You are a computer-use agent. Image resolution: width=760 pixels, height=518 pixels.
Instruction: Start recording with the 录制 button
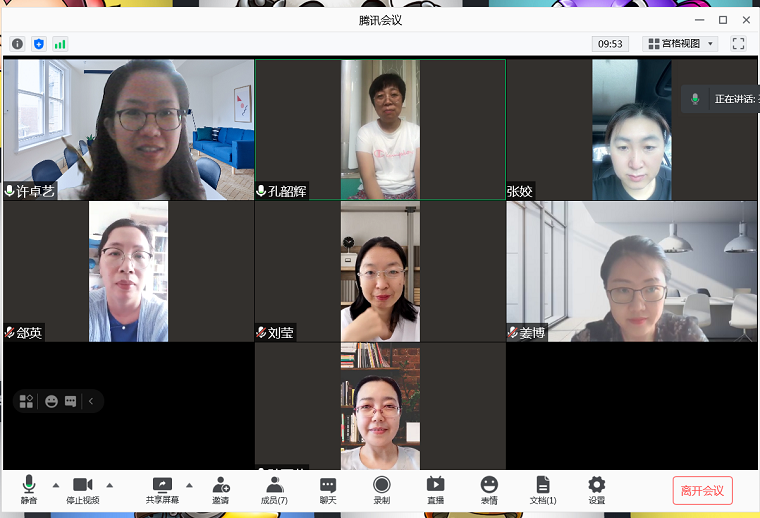click(x=382, y=489)
